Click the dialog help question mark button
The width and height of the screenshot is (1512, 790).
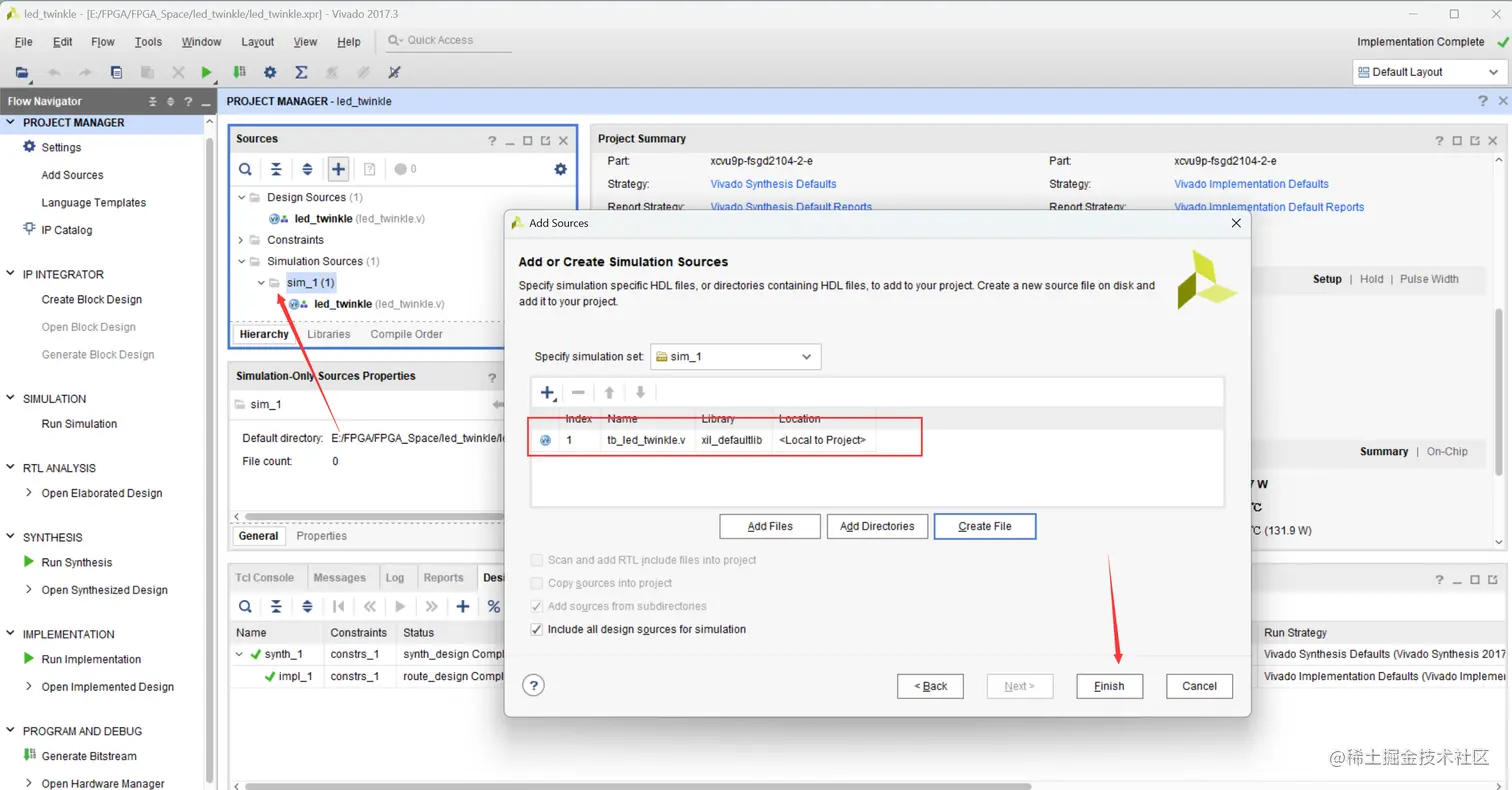point(534,686)
